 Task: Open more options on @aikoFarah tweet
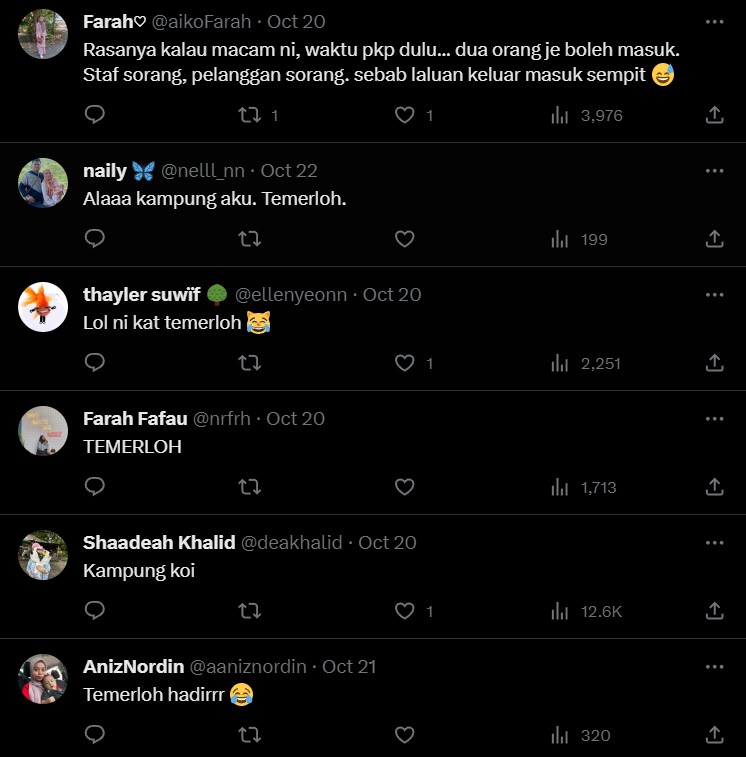pos(714,21)
